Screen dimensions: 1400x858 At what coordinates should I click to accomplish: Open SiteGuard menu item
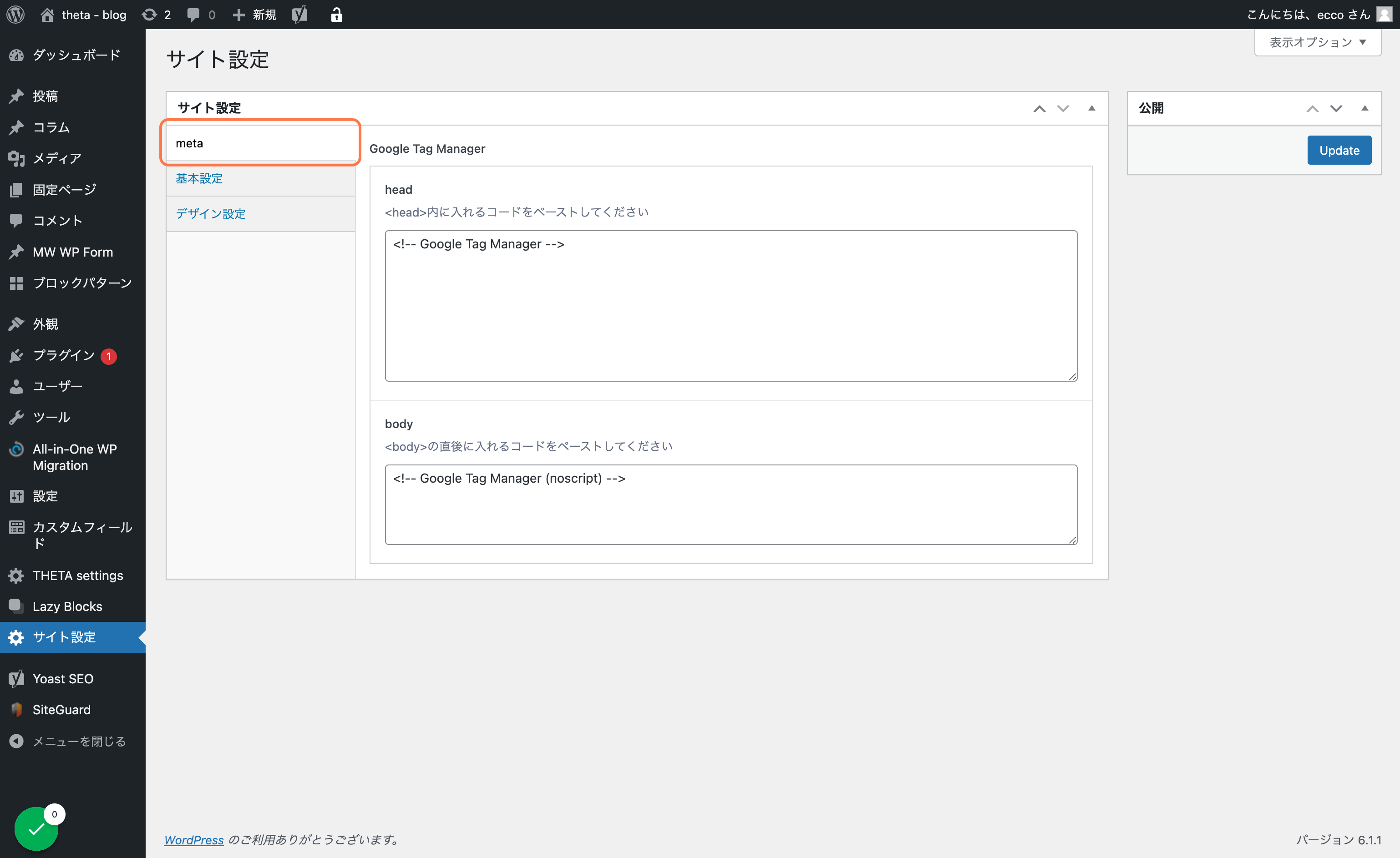73,710
